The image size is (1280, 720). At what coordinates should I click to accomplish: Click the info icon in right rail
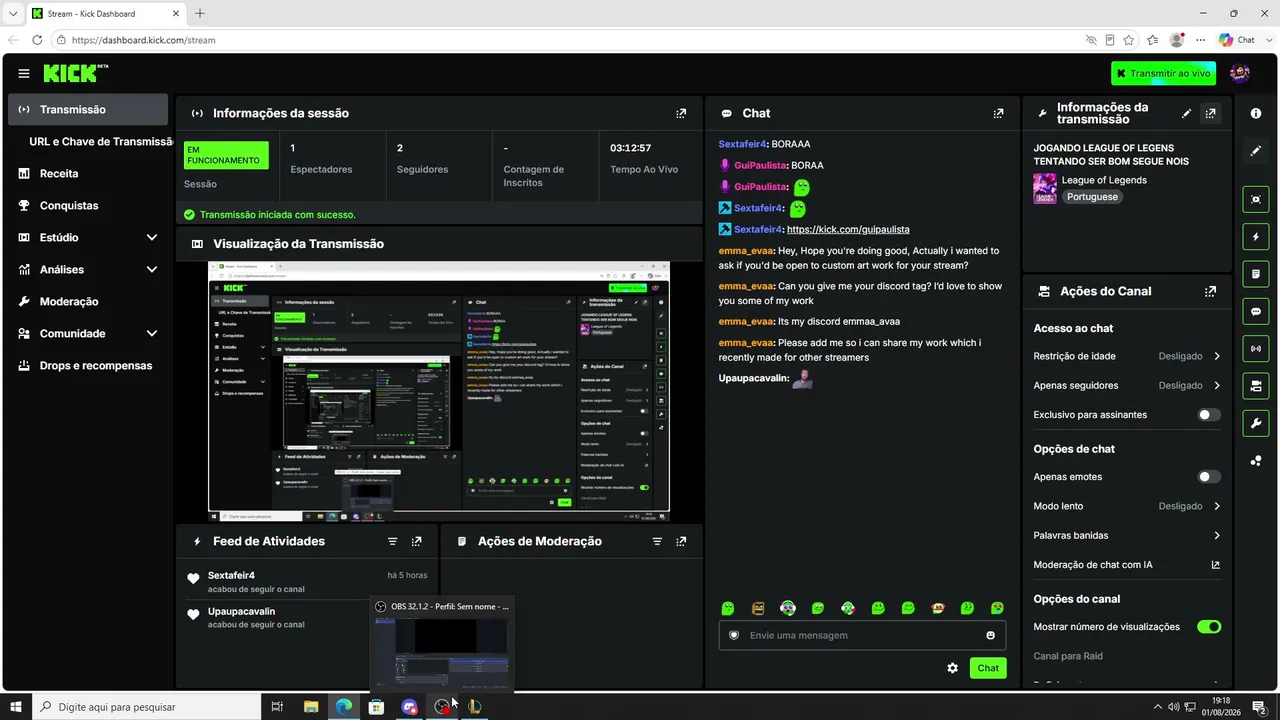(1256, 113)
